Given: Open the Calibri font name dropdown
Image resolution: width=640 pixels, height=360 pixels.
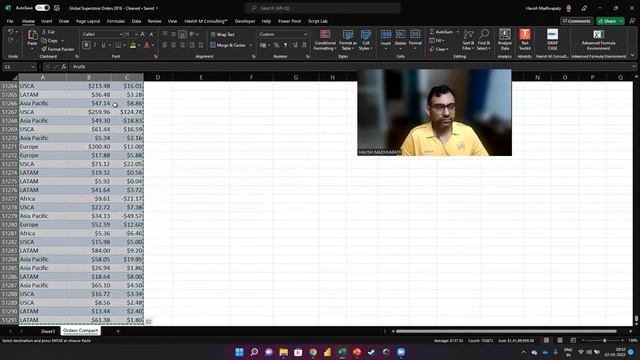Looking at the screenshot, I should click(x=121, y=34).
